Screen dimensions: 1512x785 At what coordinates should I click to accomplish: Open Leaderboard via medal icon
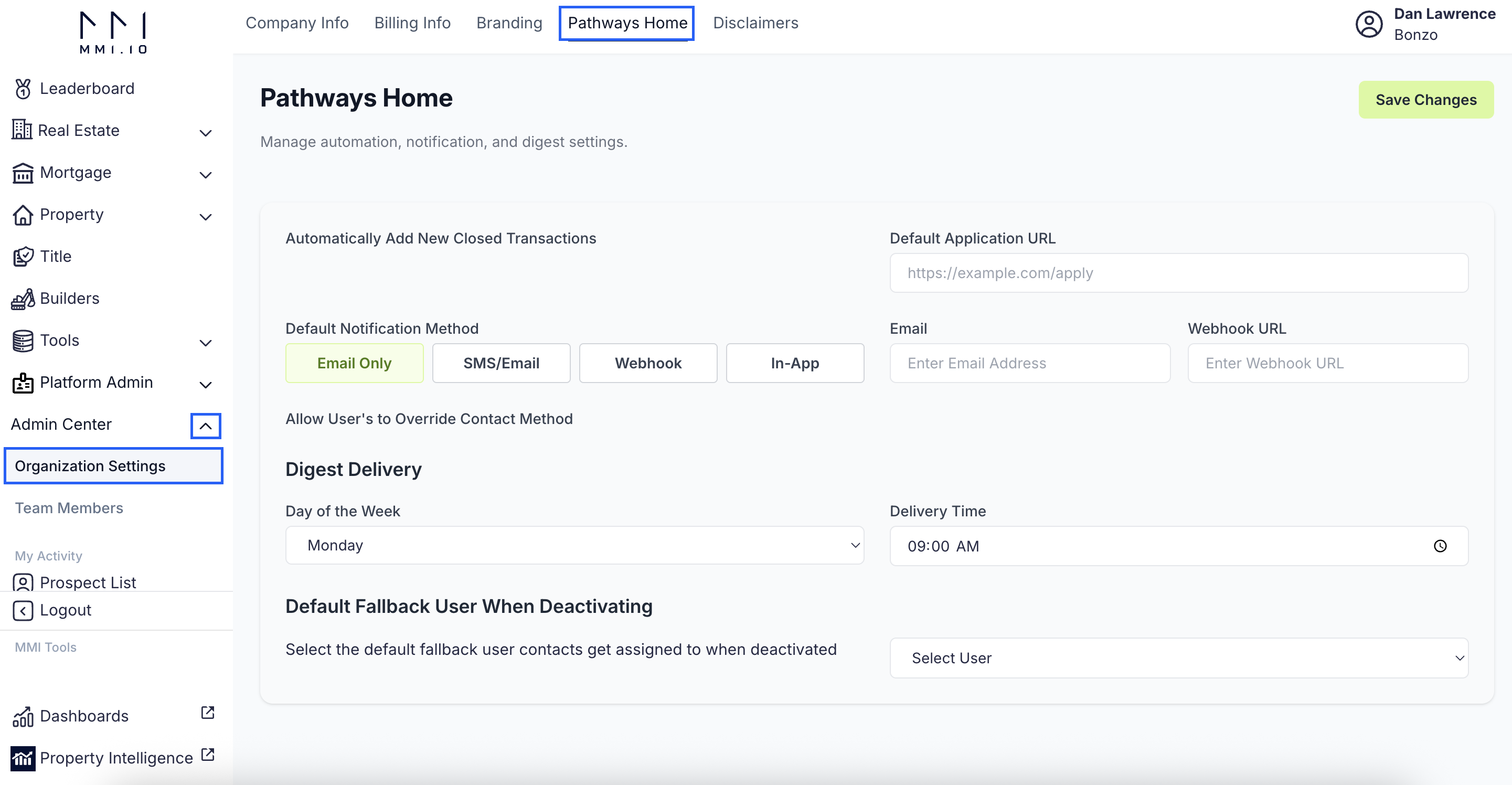pos(23,89)
